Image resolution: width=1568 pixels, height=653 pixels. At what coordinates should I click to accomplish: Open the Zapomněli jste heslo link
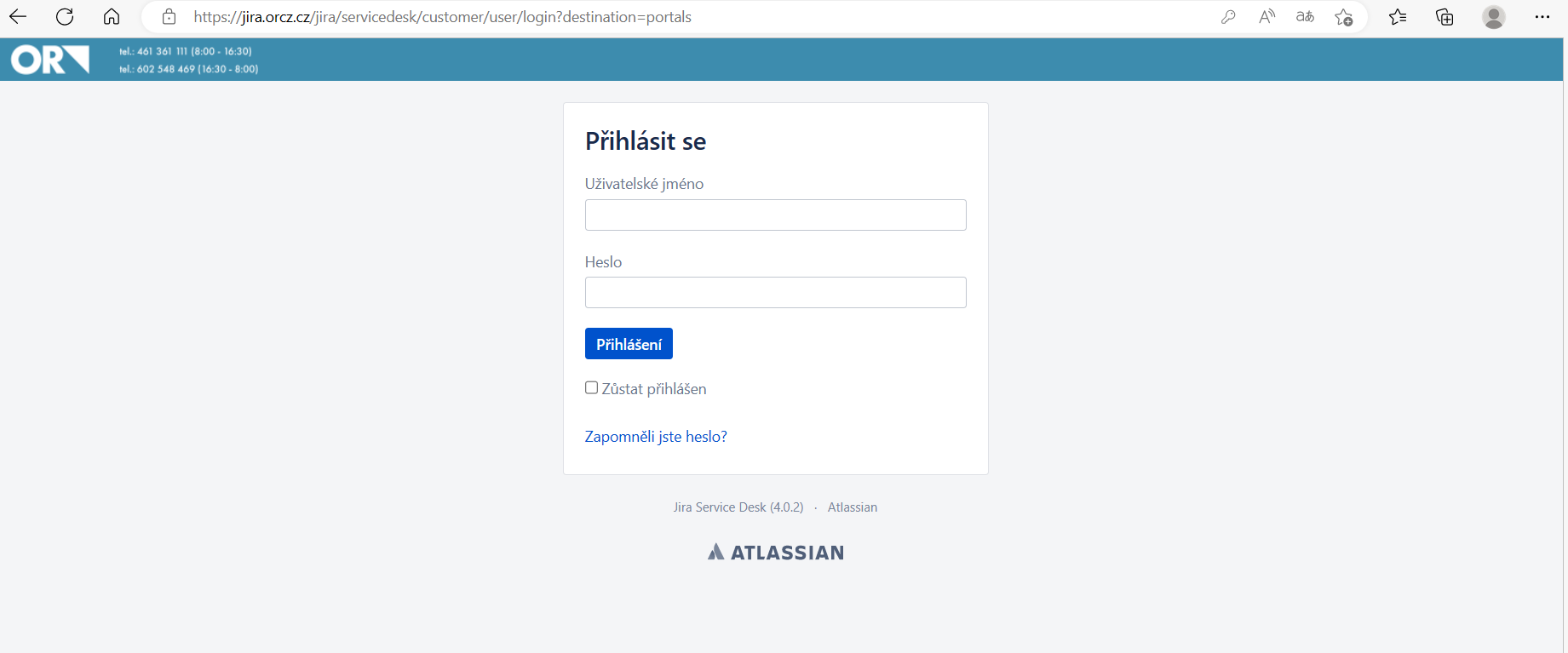(656, 437)
